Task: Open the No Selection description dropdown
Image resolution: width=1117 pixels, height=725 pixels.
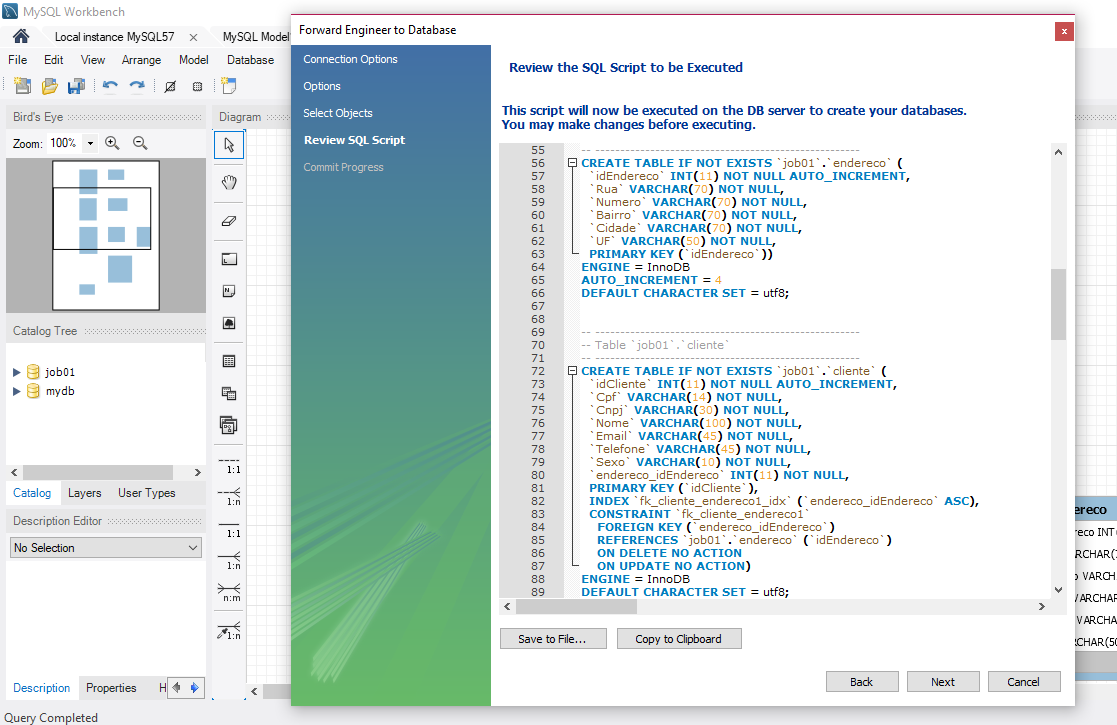Action: [106, 548]
